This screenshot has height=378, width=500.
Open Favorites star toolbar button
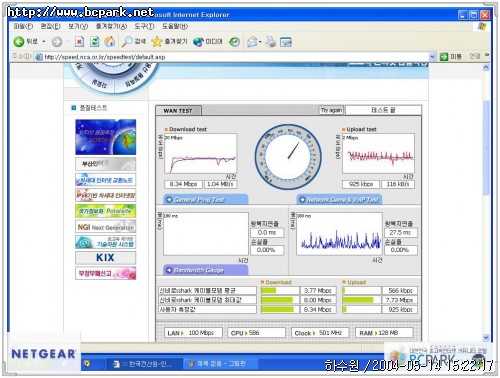(169, 42)
